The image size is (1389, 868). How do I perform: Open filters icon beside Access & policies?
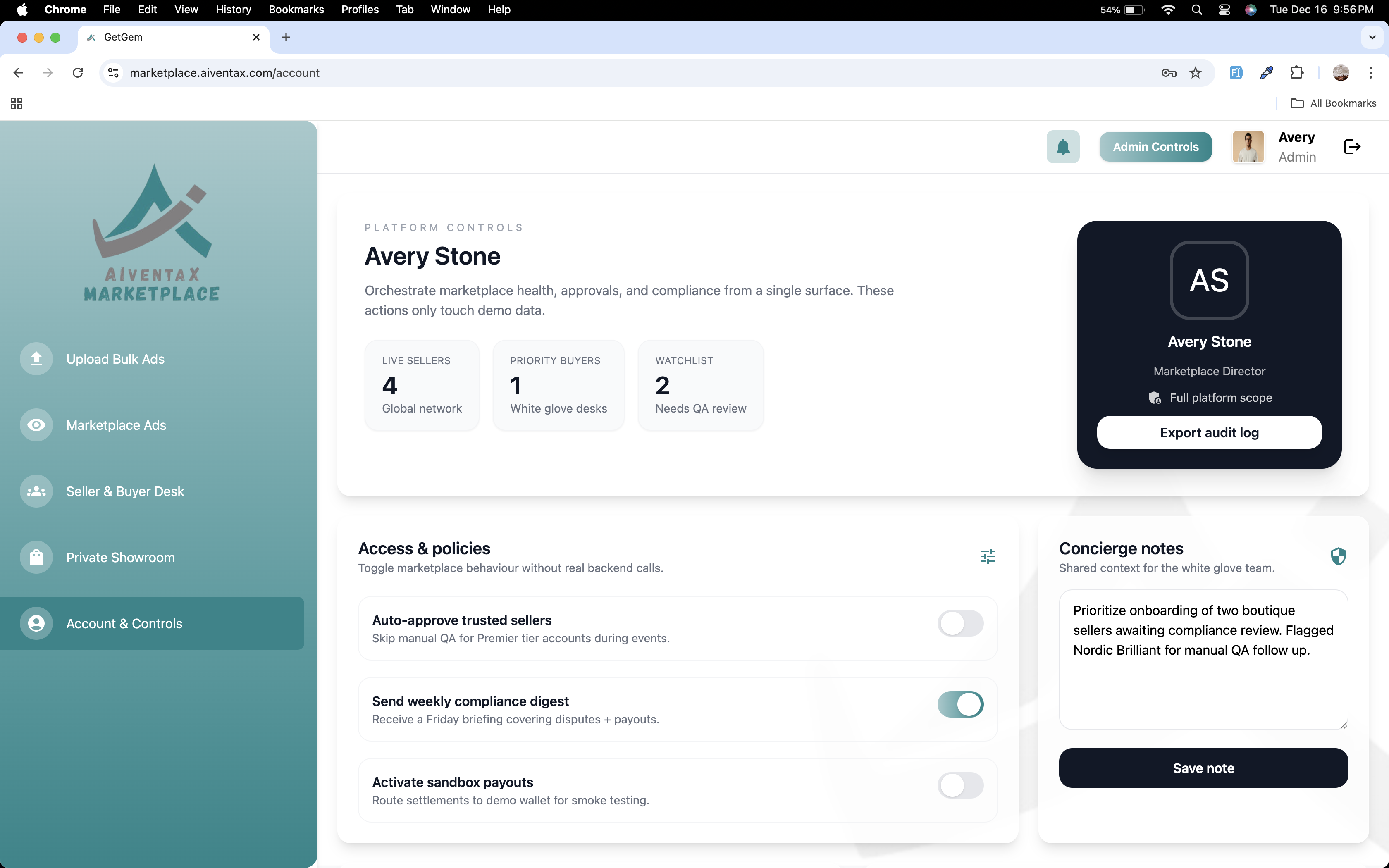pyautogui.click(x=987, y=556)
